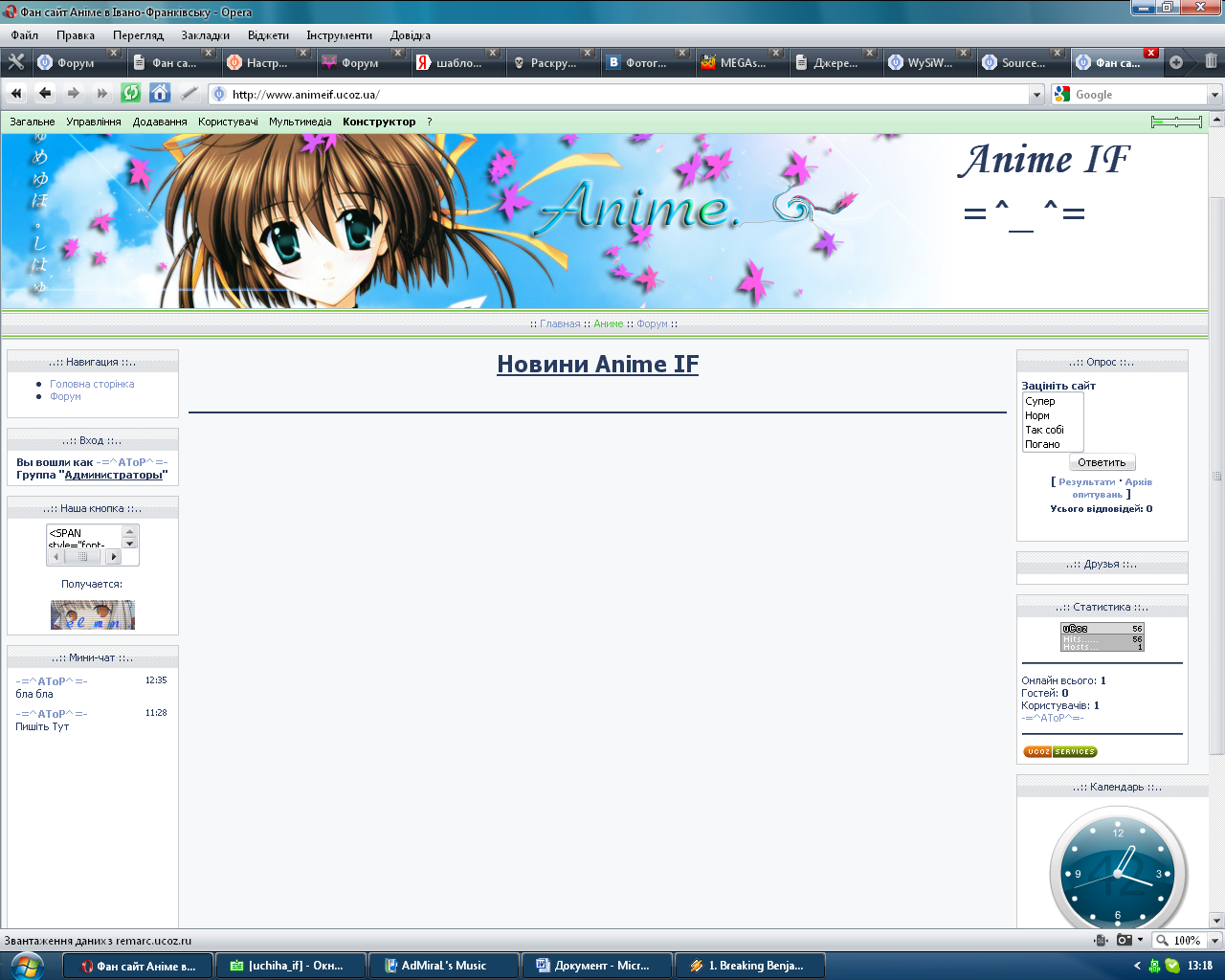Close the 'MEGAs...' tab
Viewport: 1225px width, 980px height.
[x=776, y=53]
